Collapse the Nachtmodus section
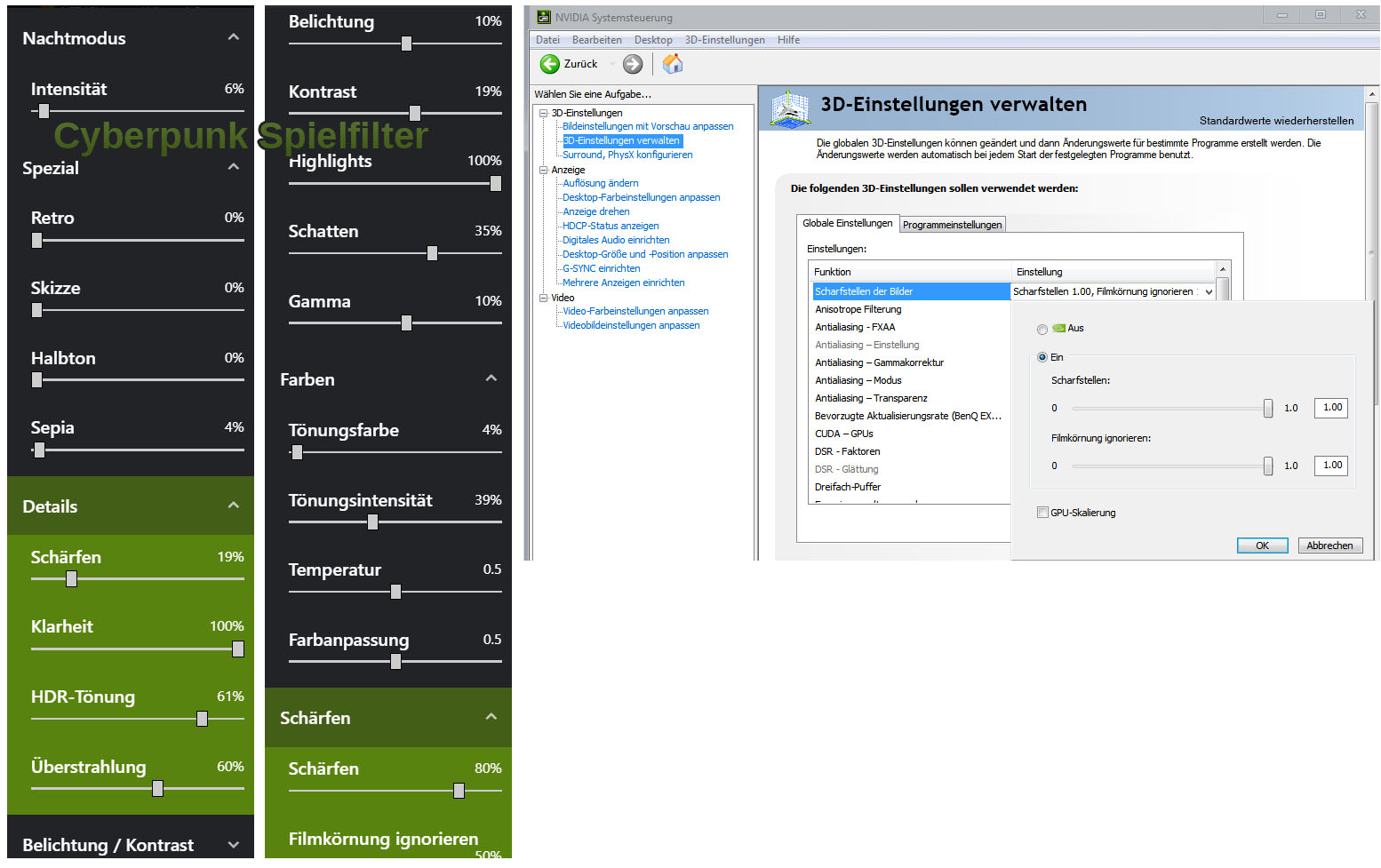 coord(234,37)
